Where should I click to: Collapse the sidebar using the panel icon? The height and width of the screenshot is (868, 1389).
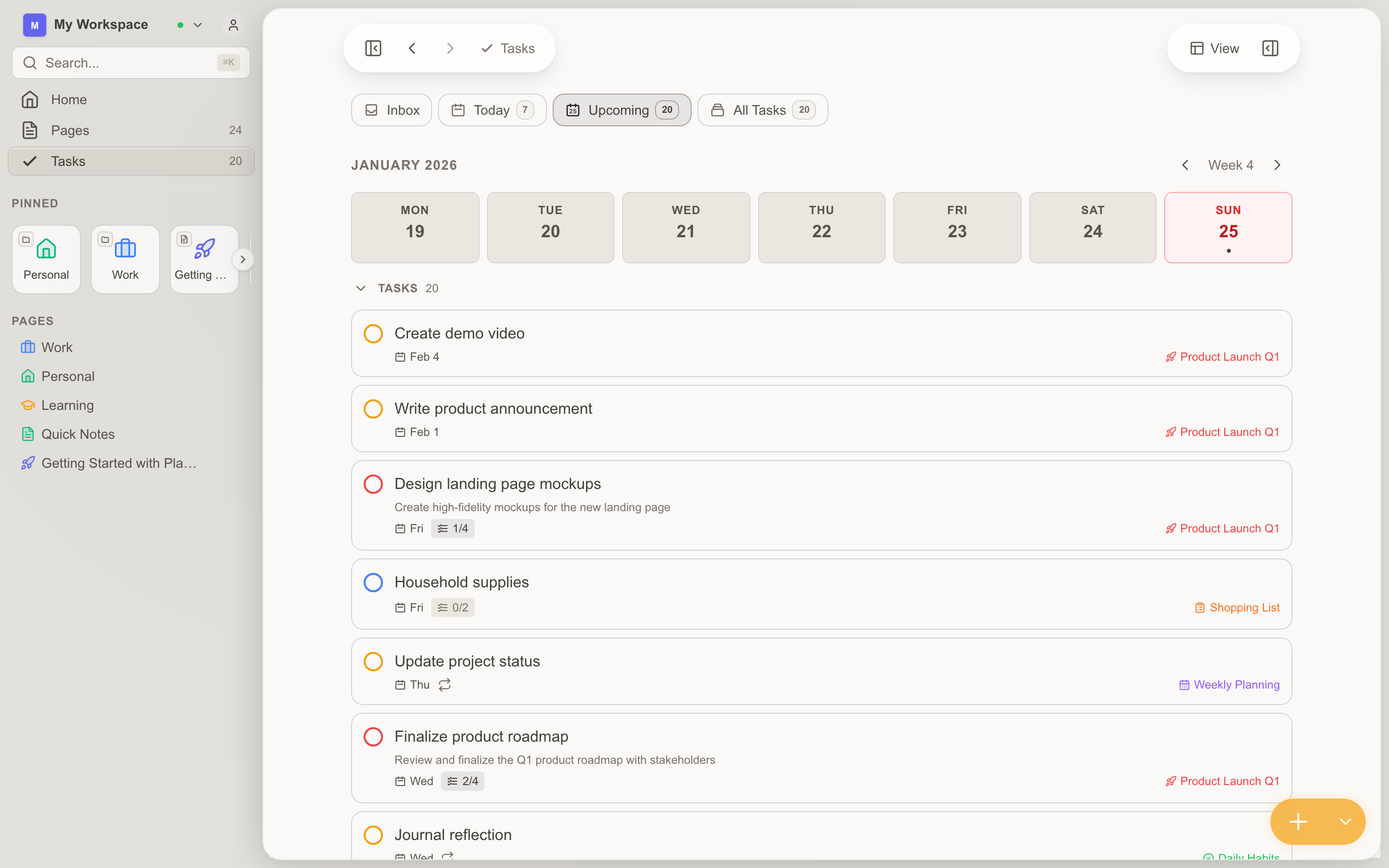(x=372, y=48)
